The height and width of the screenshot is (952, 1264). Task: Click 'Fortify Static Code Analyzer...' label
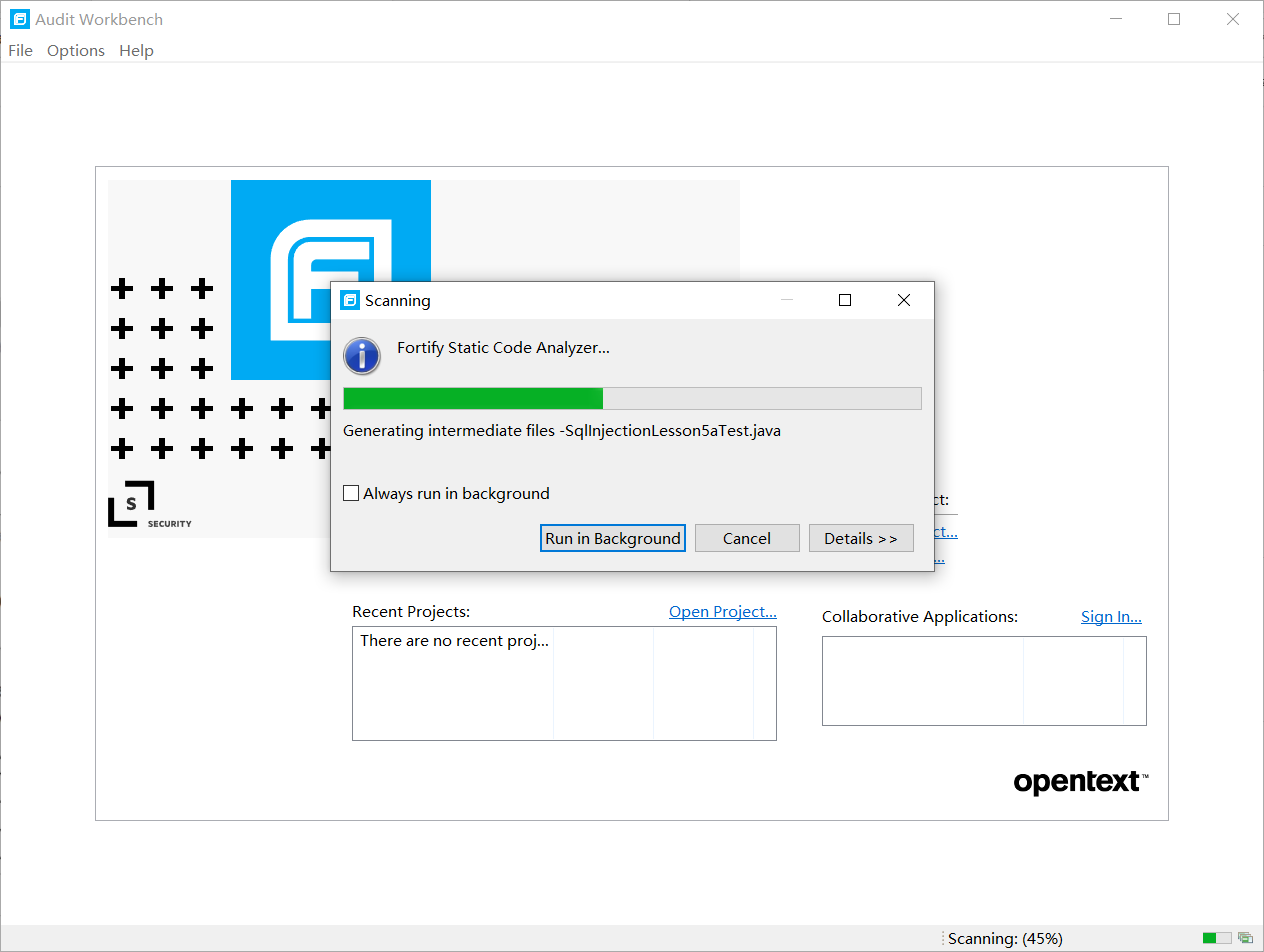point(503,347)
